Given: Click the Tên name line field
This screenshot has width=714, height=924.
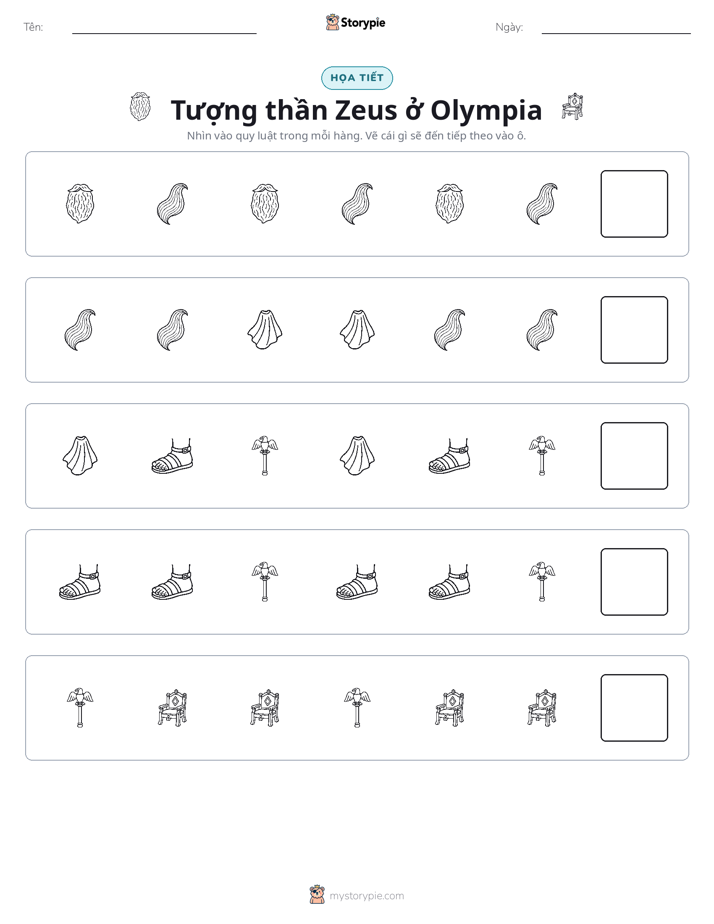Looking at the screenshot, I should pos(164,28).
